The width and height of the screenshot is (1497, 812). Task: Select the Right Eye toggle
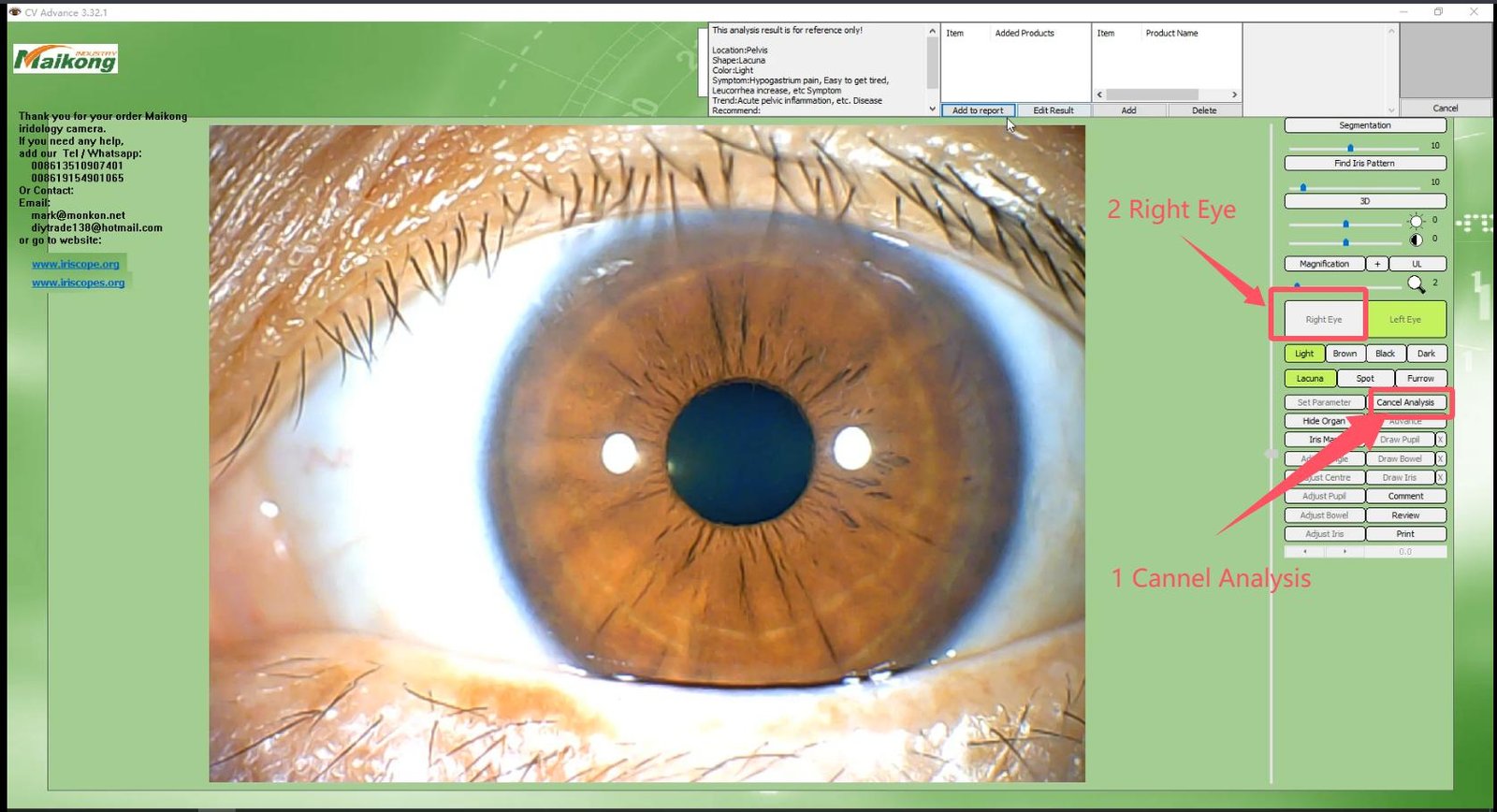pyautogui.click(x=1324, y=319)
